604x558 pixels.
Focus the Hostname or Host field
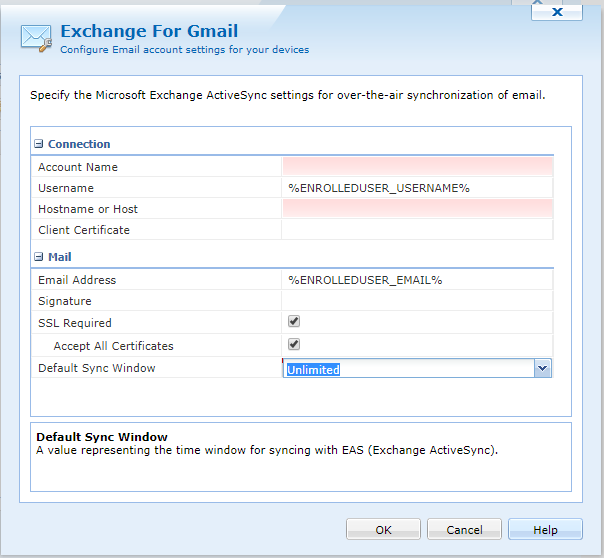pyautogui.click(x=417, y=209)
